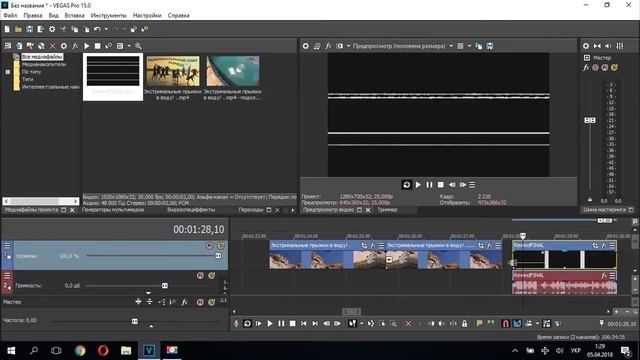Image resolution: width=640 pixels, height=360 pixels.
Task: Open a project using the folder icon
Action: coord(18,29)
